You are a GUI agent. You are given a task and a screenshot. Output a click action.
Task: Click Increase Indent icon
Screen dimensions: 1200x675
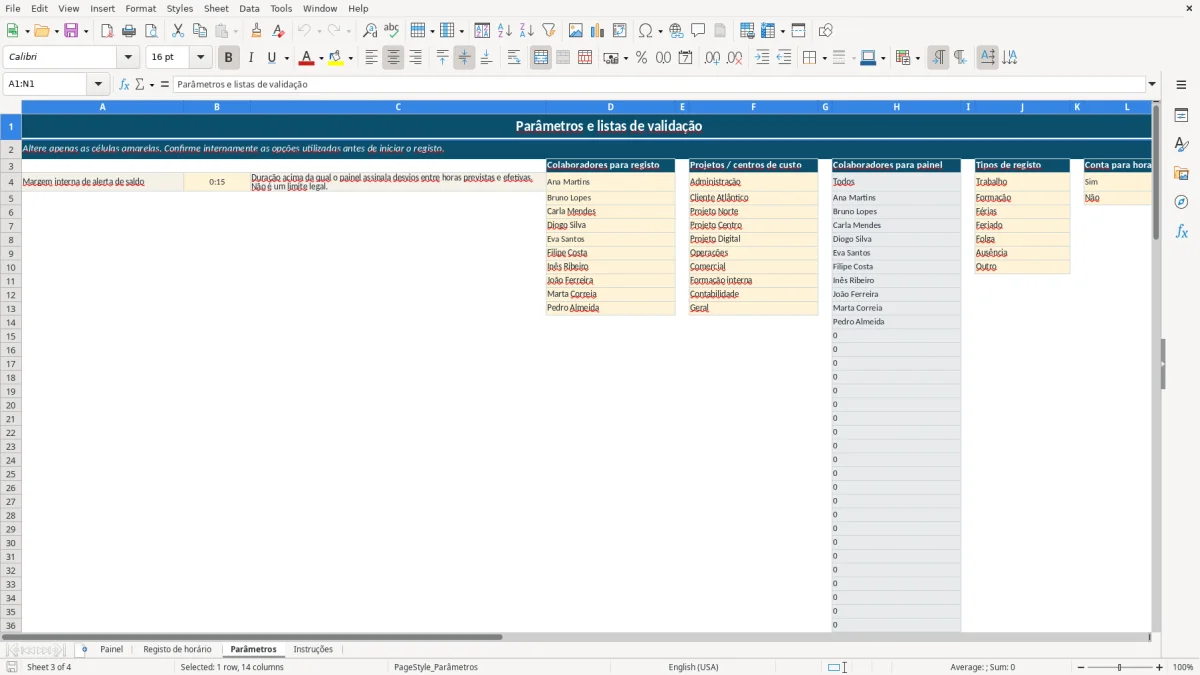[762, 58]
